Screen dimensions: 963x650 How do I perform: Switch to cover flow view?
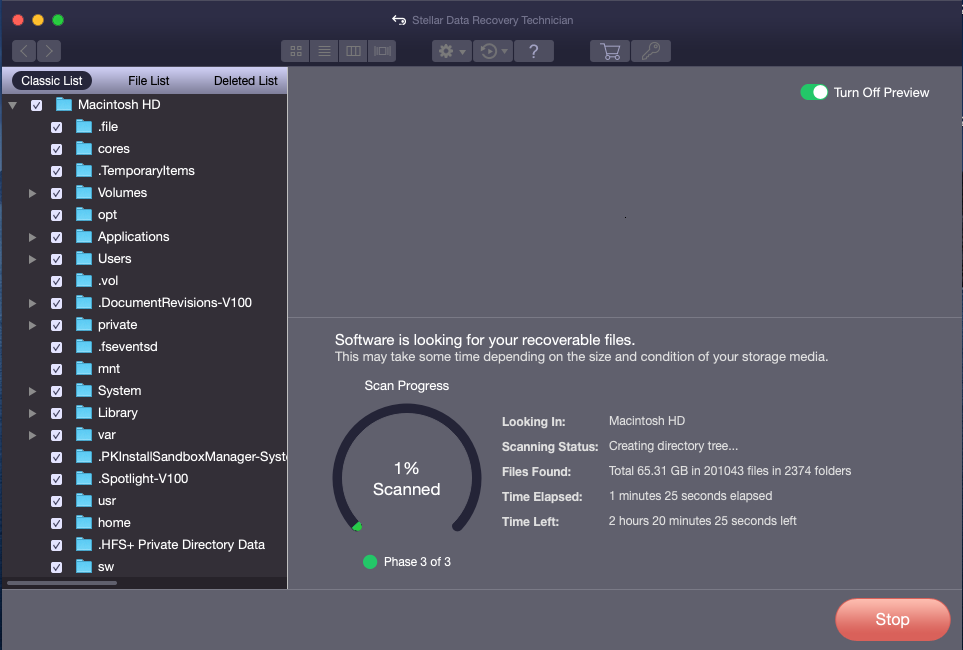pos(382,51)
